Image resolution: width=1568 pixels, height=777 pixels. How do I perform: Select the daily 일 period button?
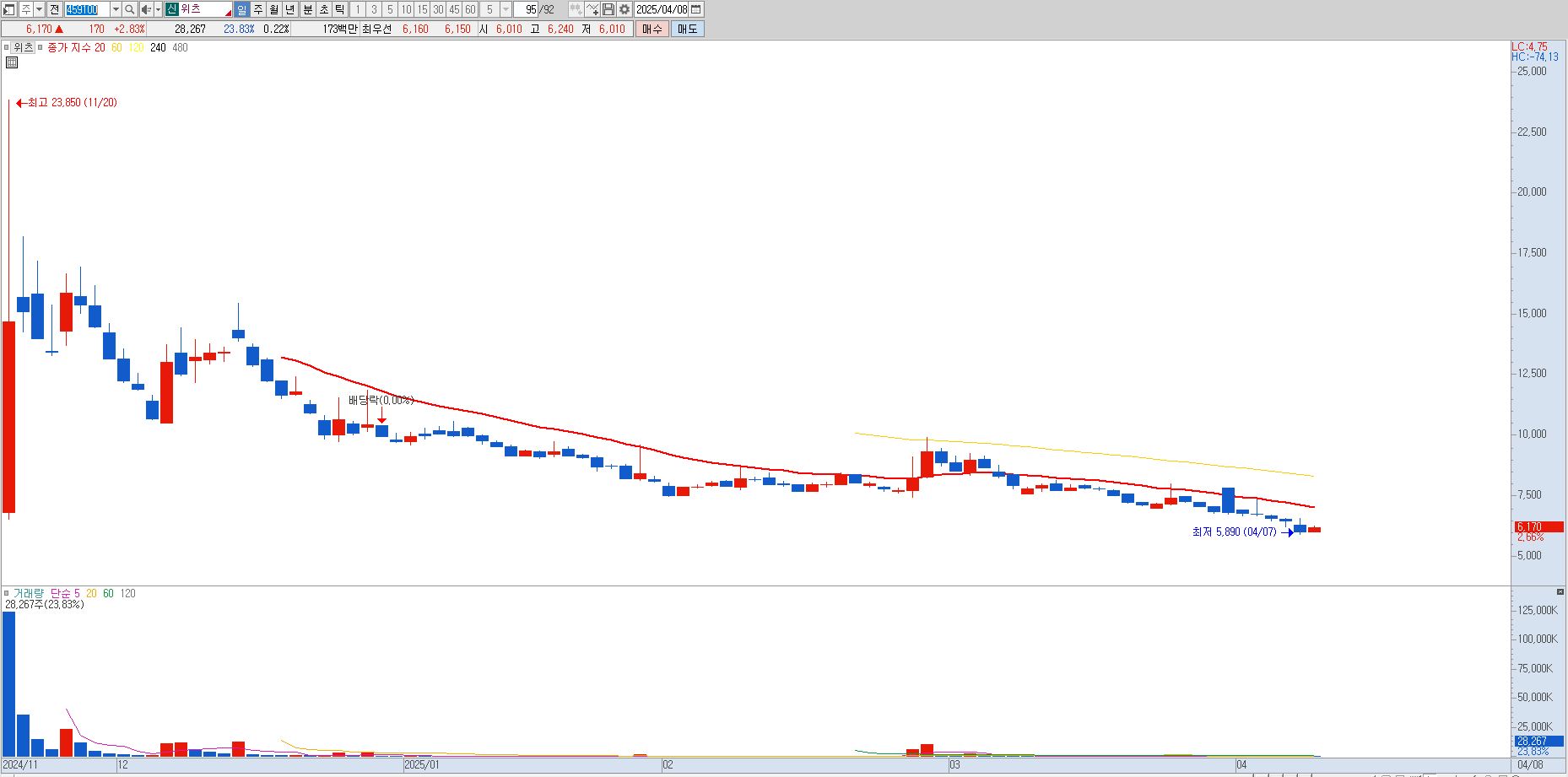click(242, 9)
